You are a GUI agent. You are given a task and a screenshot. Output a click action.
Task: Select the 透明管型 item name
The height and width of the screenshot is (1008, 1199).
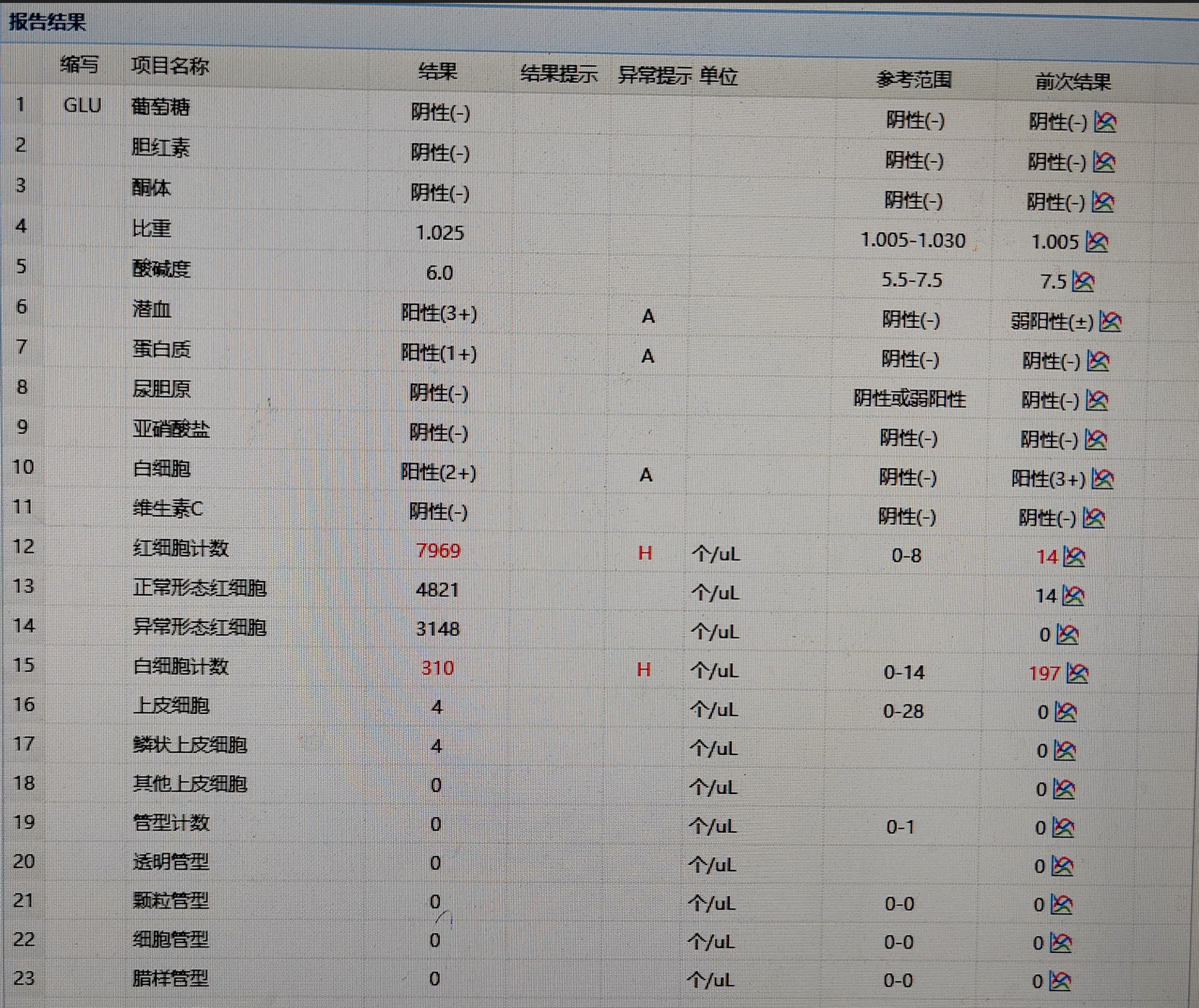click(171, 861)
